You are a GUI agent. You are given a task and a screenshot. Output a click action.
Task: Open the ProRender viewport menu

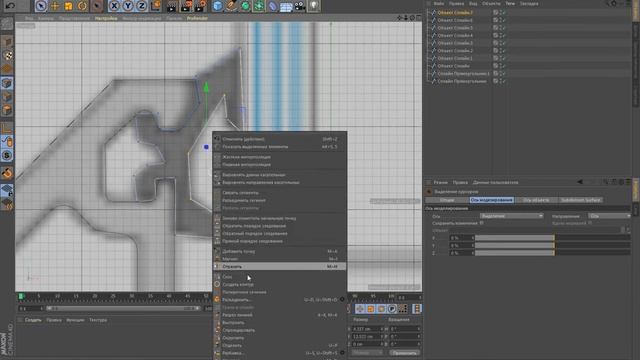[197, 18]
